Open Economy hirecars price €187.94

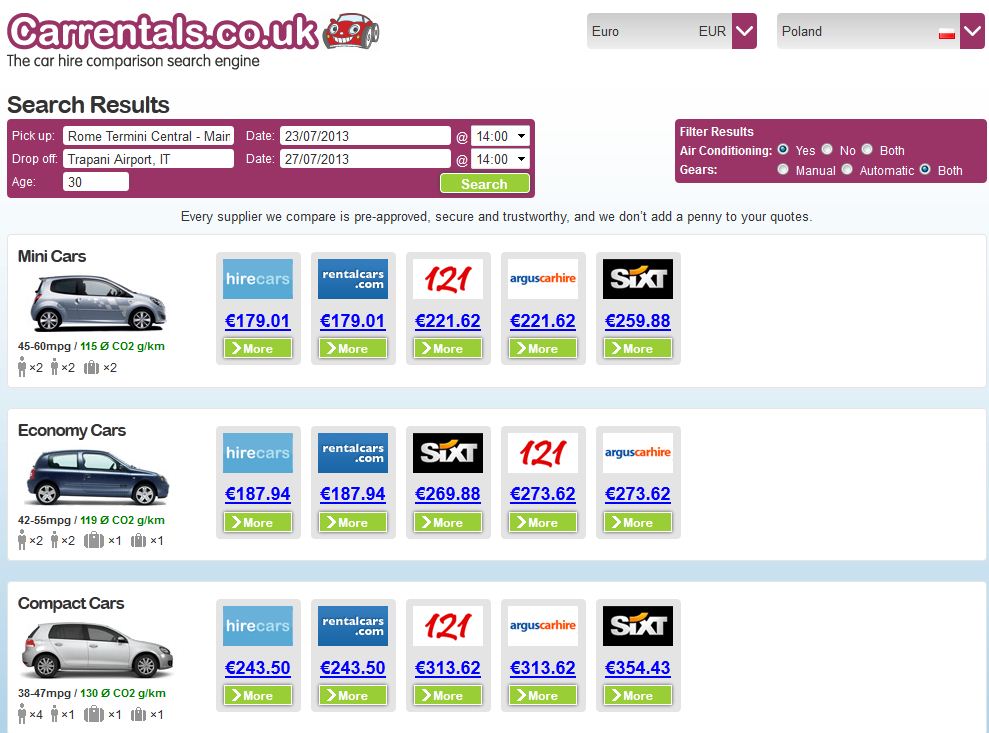pyautogui.click(x=257, y=494)
